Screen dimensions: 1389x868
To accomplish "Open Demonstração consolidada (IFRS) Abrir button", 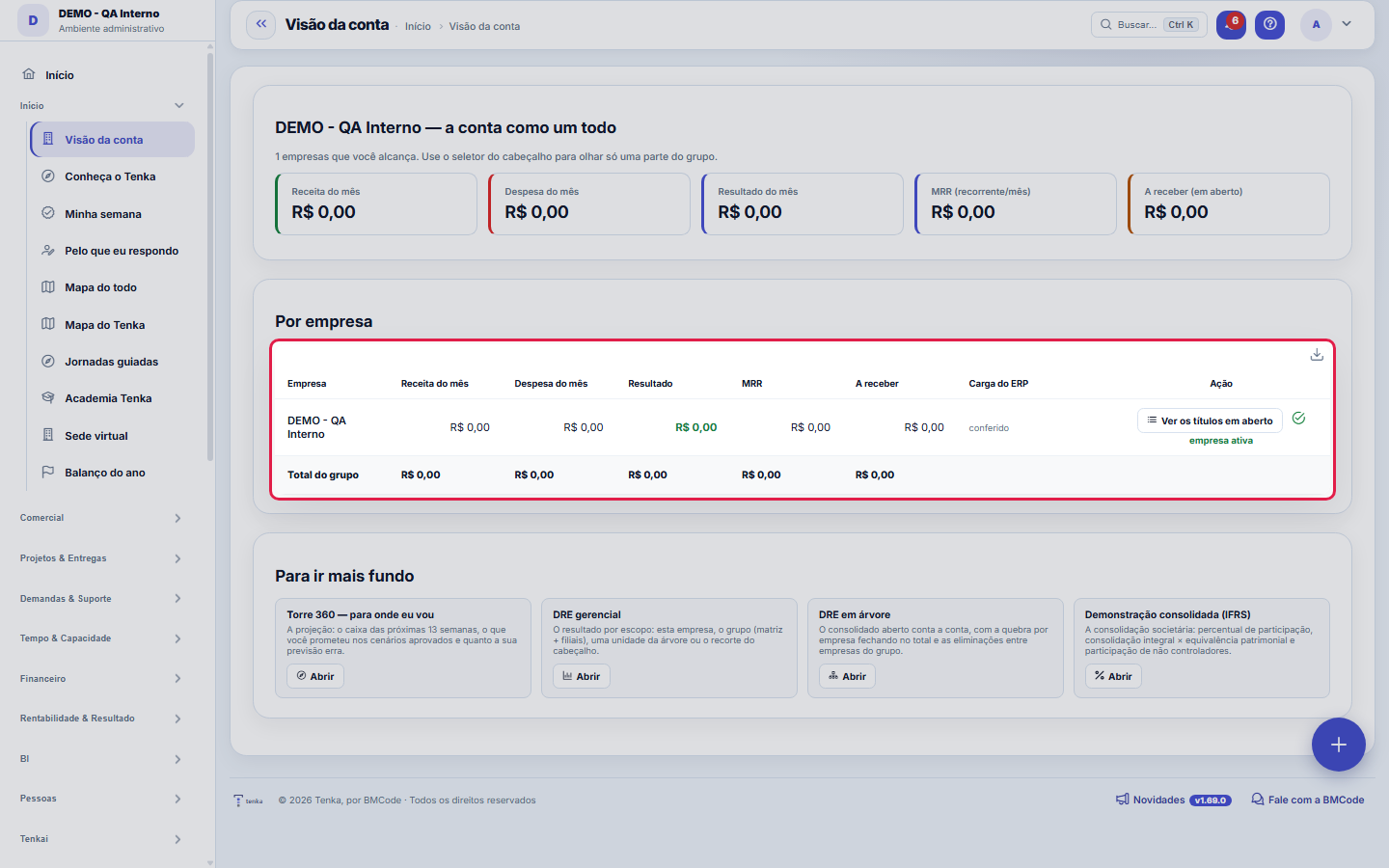I will pos(1113,676).
